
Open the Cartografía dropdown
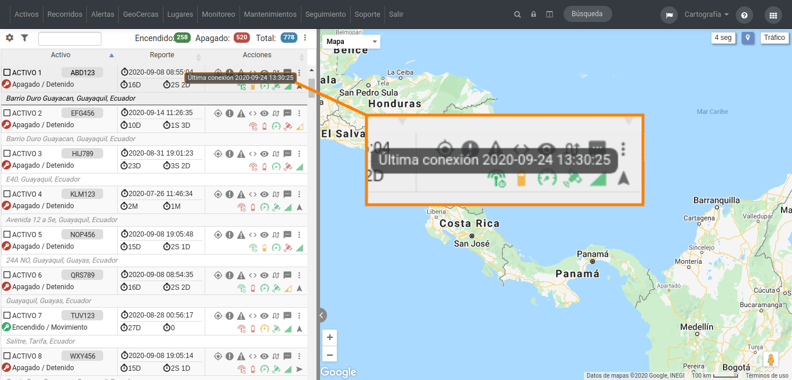point(706,15)
